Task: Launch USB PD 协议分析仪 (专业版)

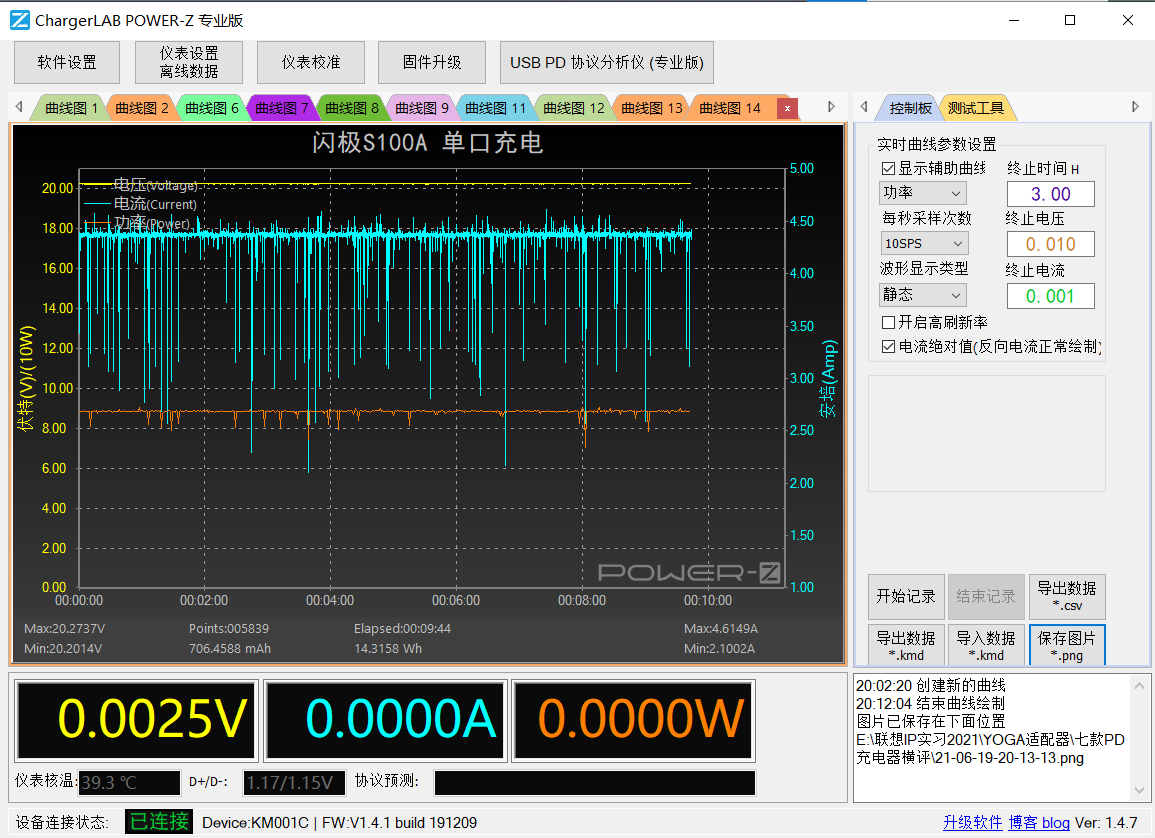Action: (x=606, y=63)
